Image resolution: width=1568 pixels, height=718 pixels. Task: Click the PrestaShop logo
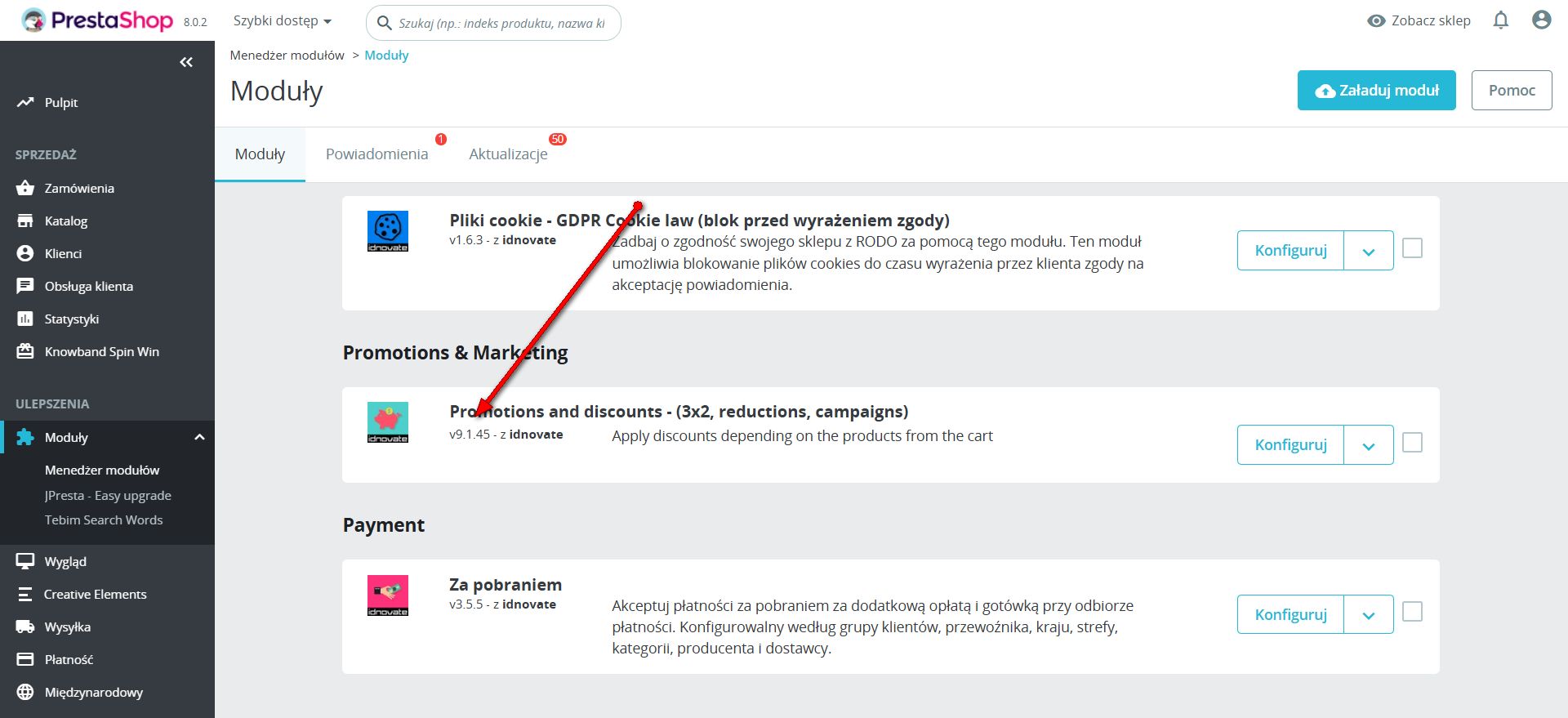pos(98,20)
